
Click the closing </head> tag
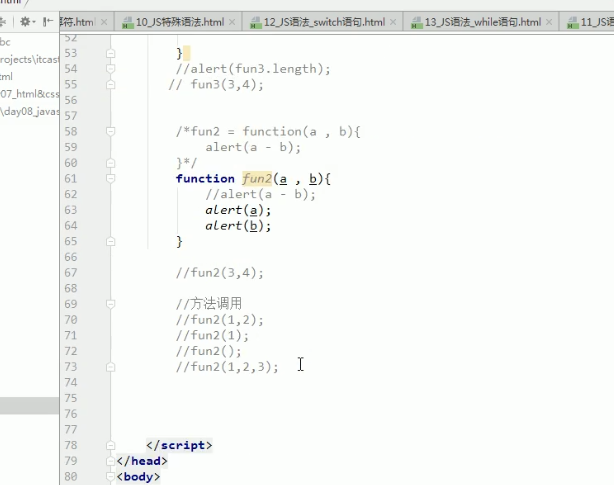(x=142, y=461)
